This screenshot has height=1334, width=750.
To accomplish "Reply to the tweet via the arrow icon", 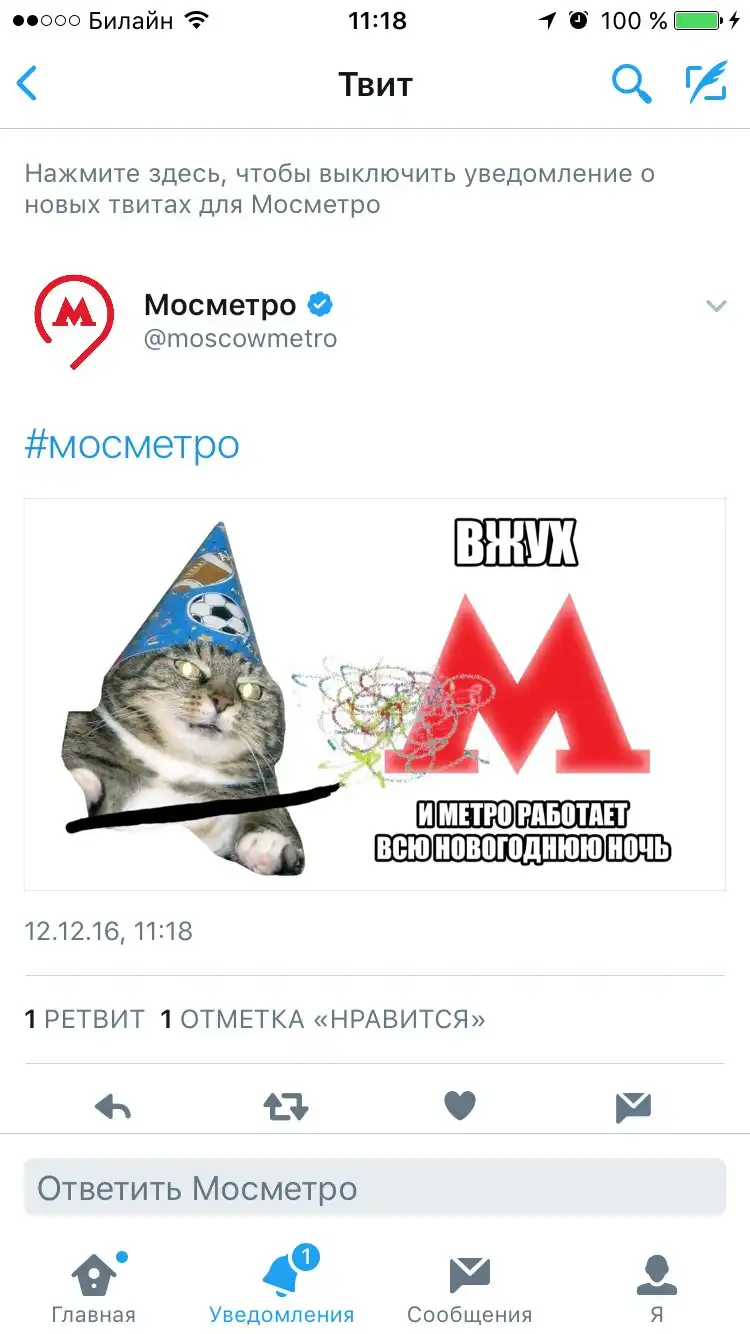I will click(x=113, y=1106).
